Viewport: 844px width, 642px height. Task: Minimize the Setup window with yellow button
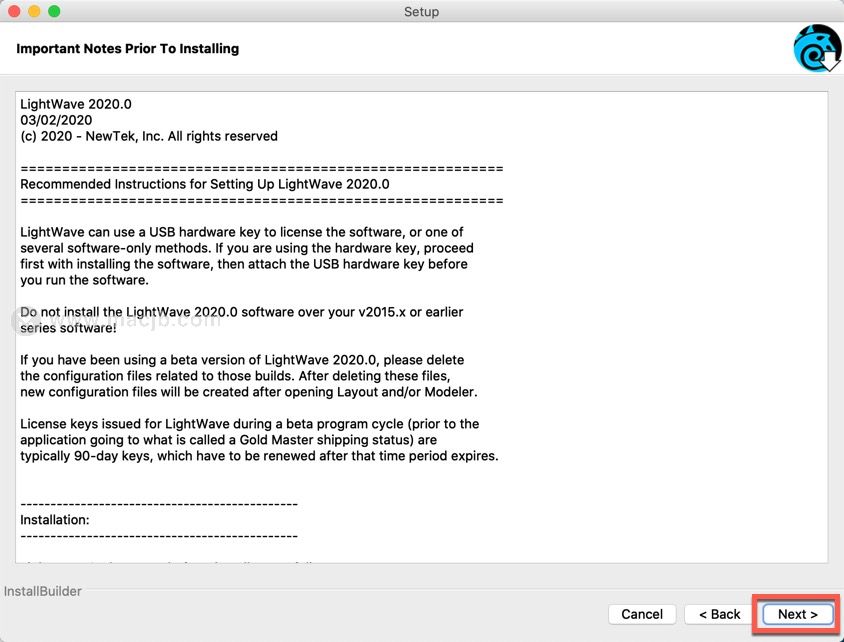pos(34,11)
